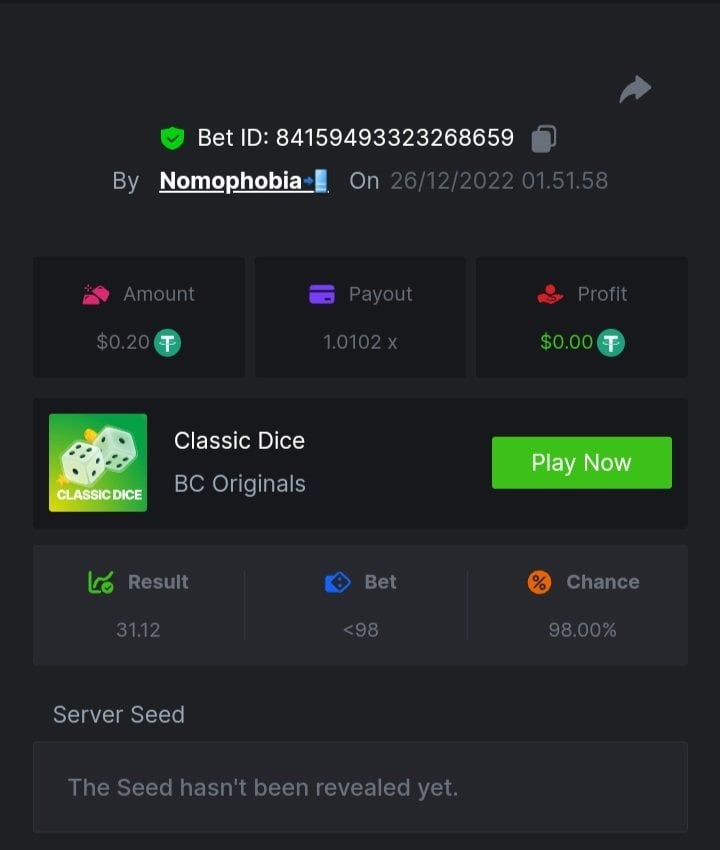Open the Classic Dice game thumbnail

pyautogui.click(x=98, y=462)
